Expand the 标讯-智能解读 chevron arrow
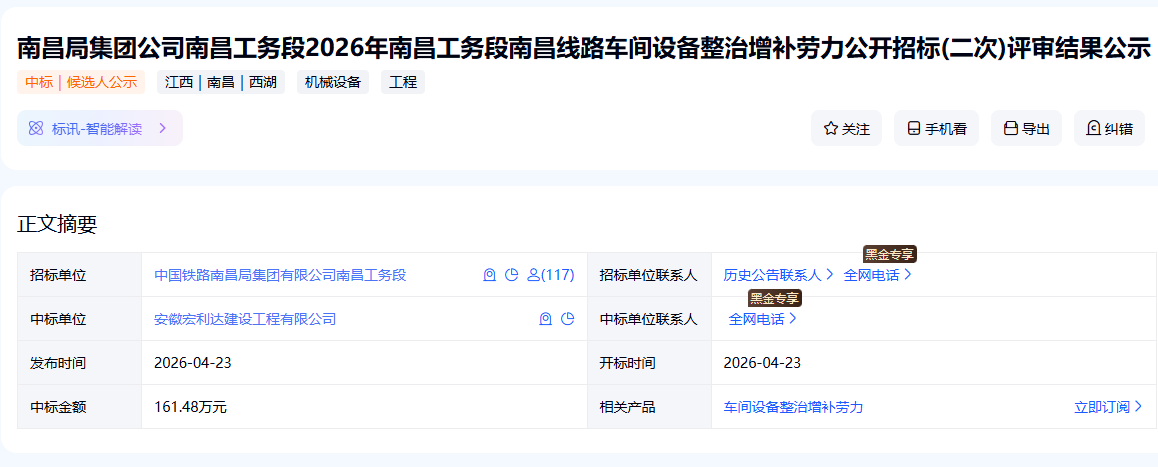The width and height of the screenshot is (1158, 467). (162, 129)
